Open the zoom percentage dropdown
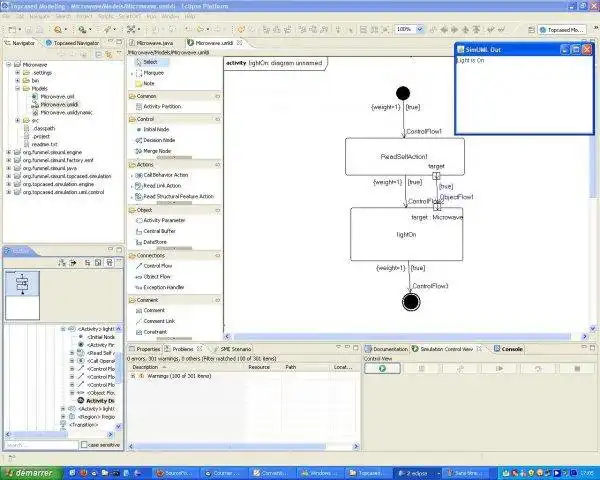Image resolution: width=600 pixels, height=480 pixels. [418, 30]
